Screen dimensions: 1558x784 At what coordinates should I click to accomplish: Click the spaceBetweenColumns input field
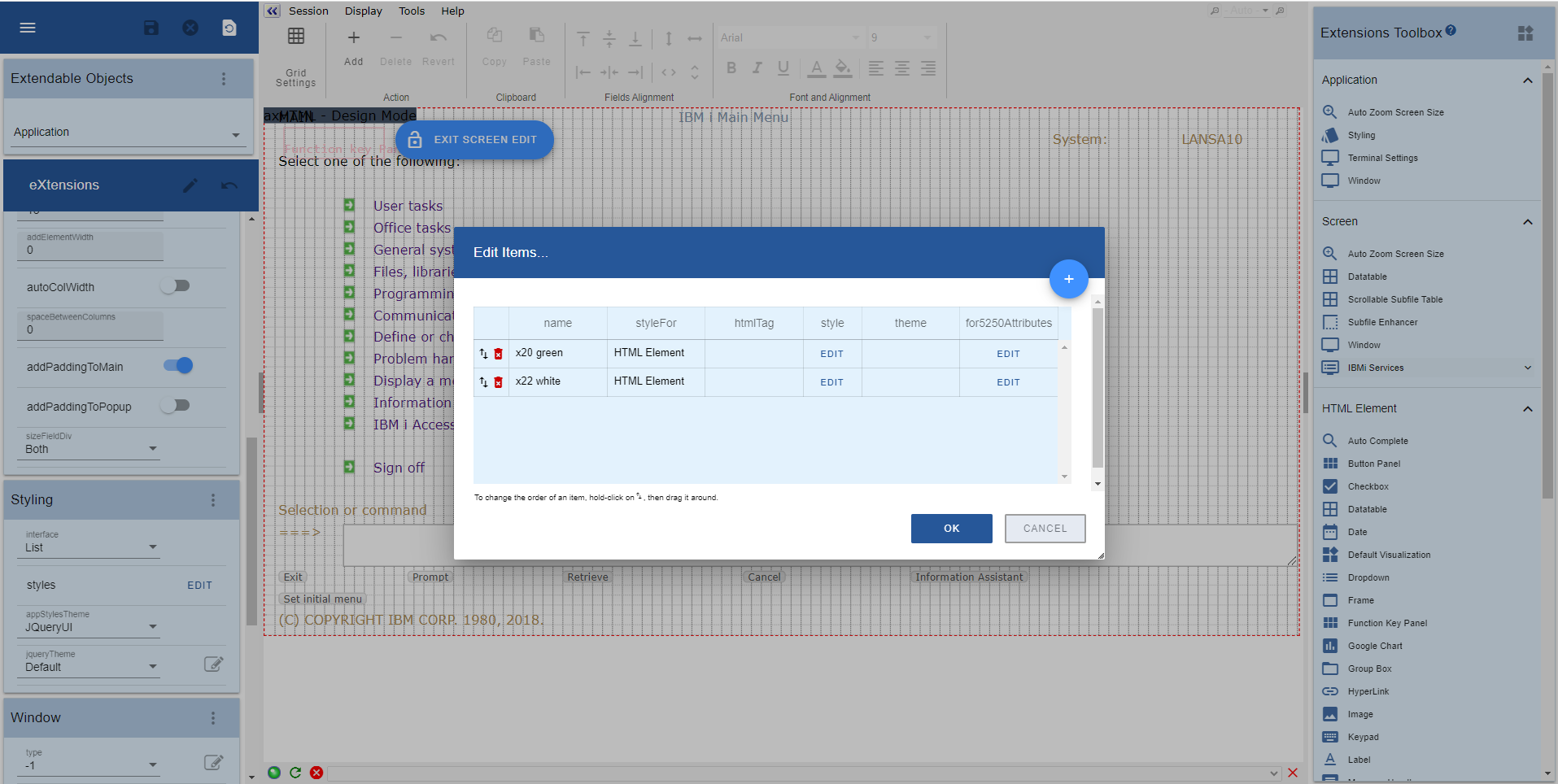click(x=89, y=329)
